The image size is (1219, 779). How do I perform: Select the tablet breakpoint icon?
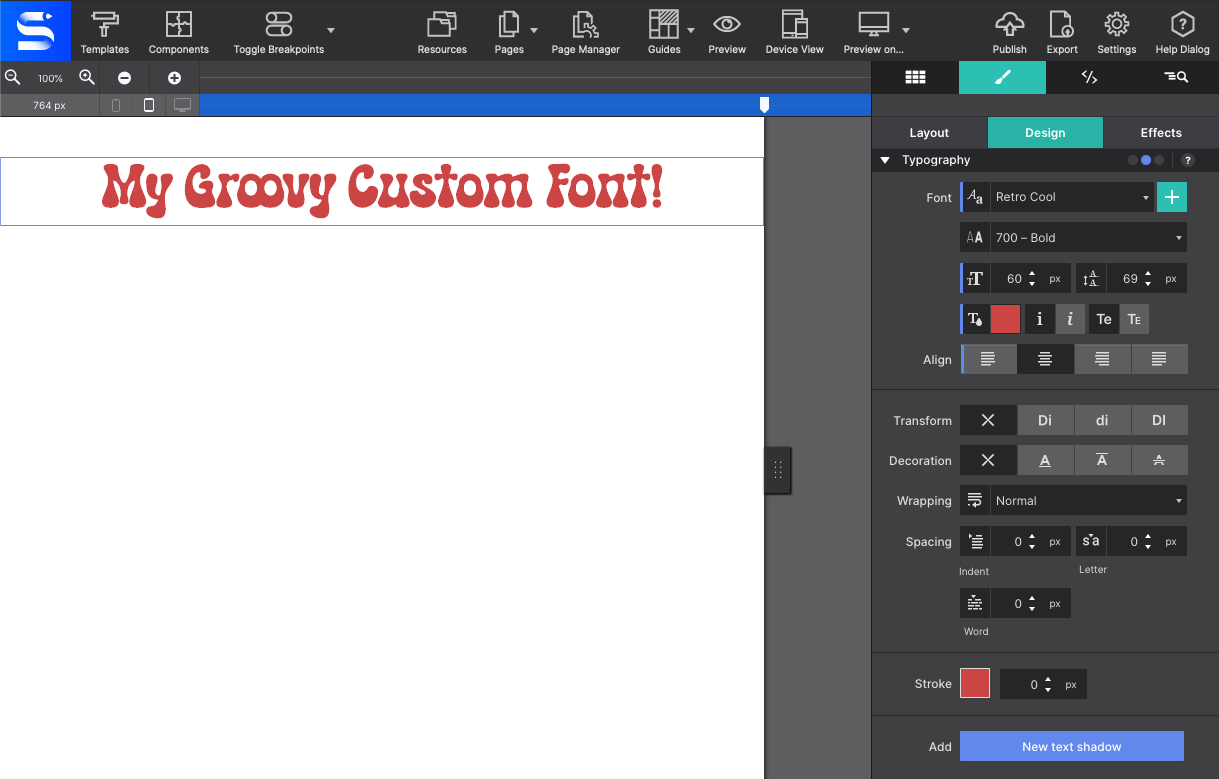(149, 105)
